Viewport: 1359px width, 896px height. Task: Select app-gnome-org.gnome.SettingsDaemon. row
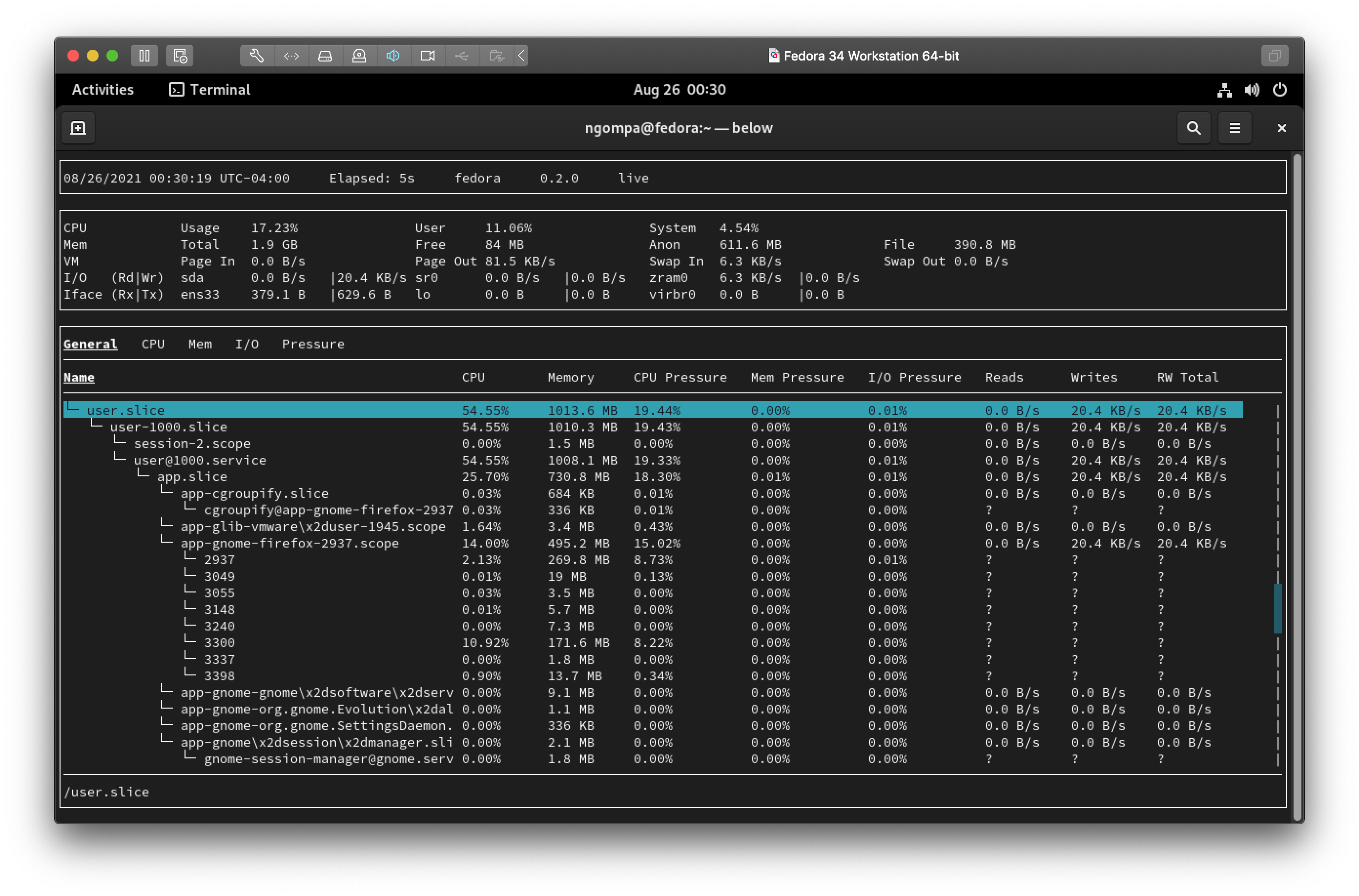tap(653, 725)
